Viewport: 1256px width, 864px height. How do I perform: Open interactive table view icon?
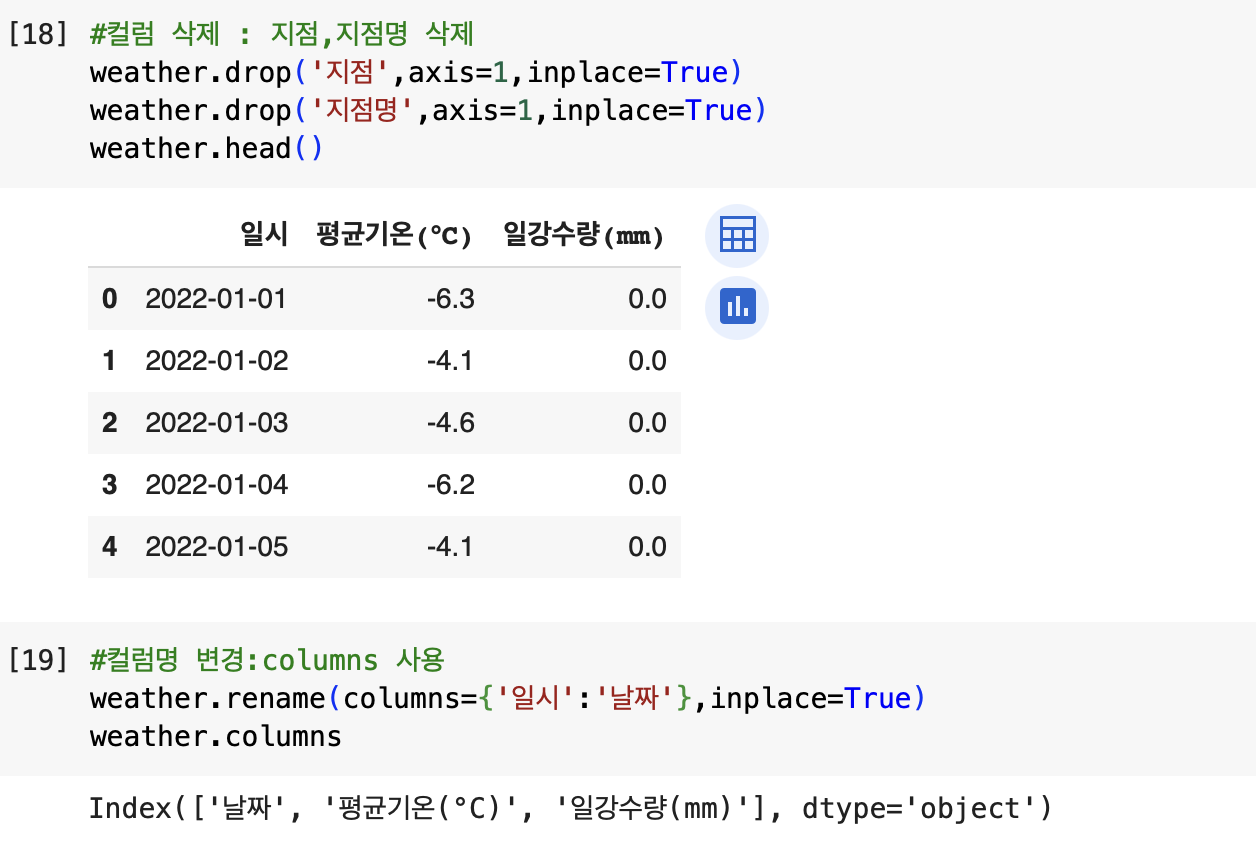pyautogui.click(x=737, y=236)
